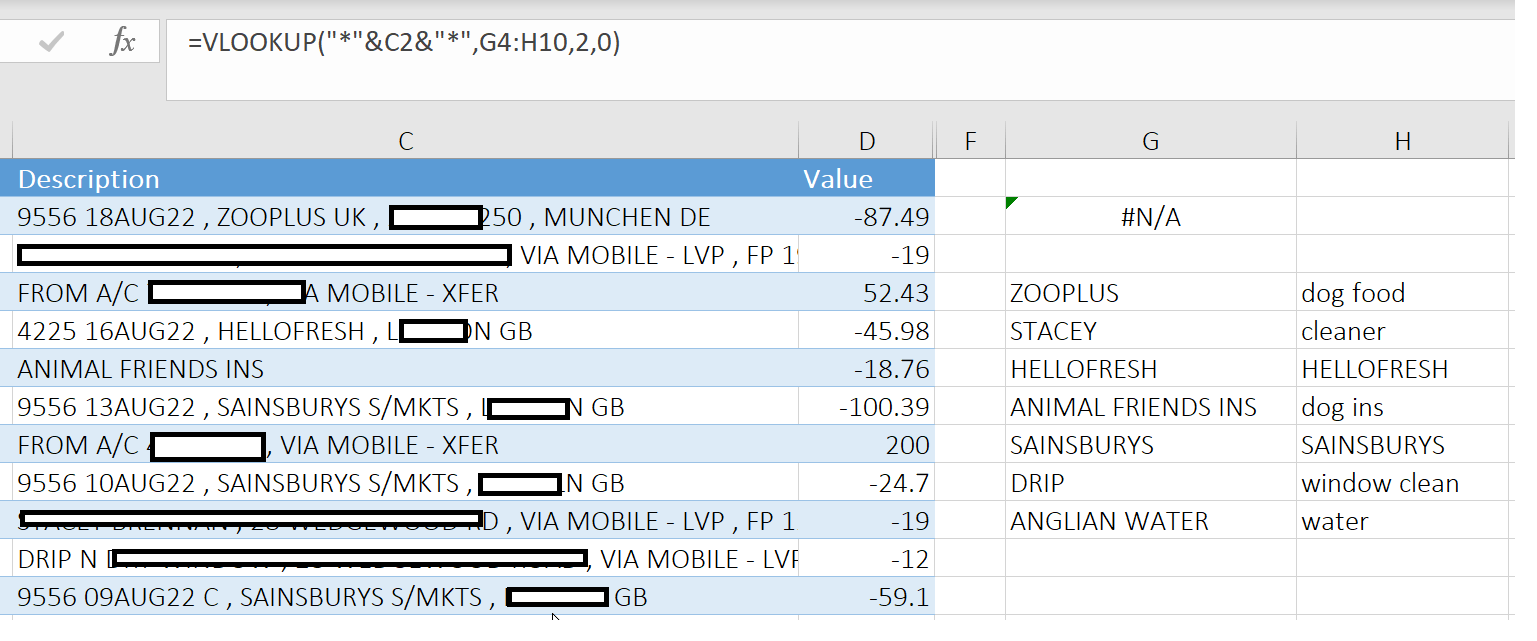The height and width of the screenshot is (641, 1537).
Task: Select the value cell -12
Action: [866, 559]
